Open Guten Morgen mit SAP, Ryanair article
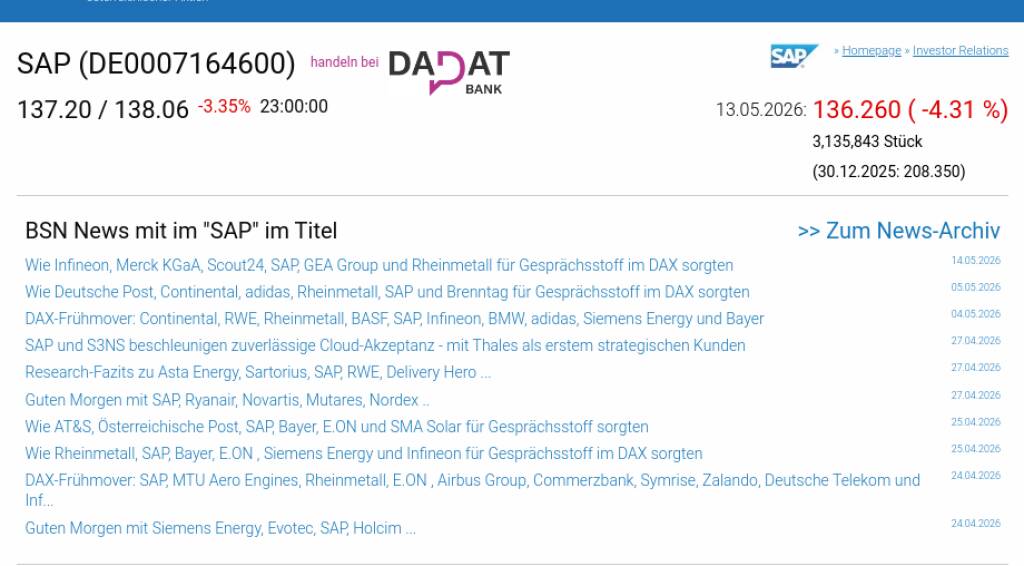The width and height of the screenshot is (1024, 566). [x=227, y=400]
